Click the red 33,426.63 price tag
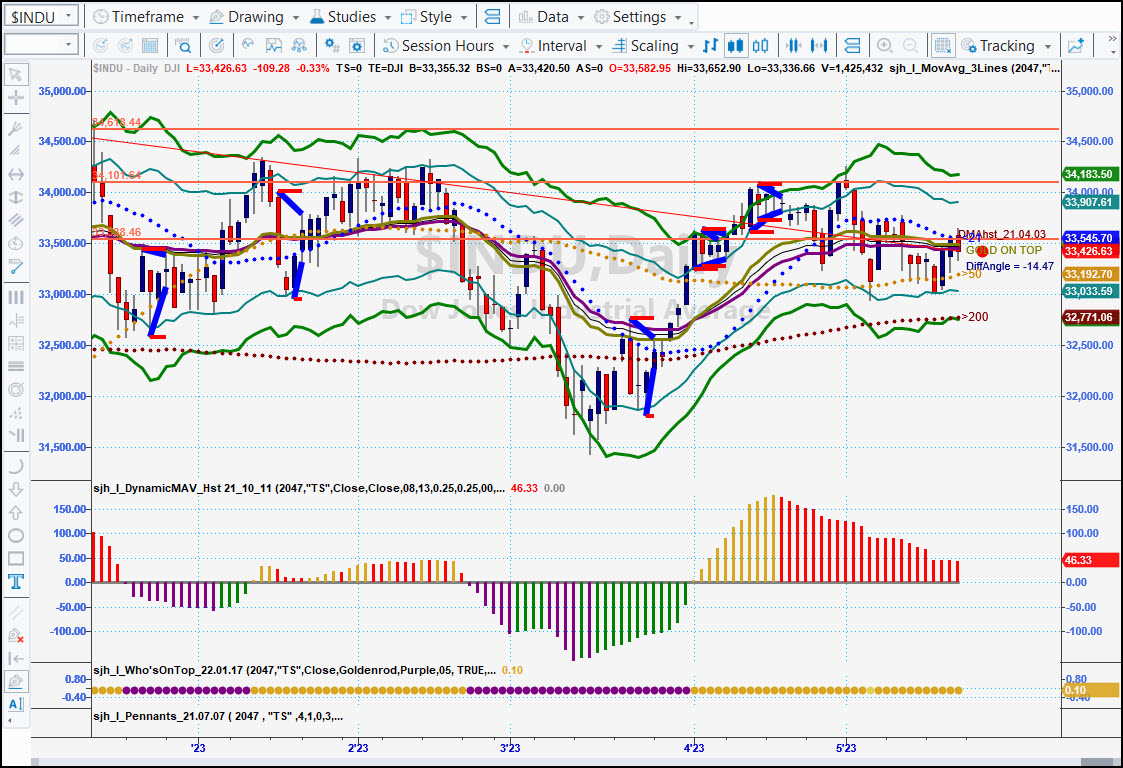 [x=1089, y=251]
